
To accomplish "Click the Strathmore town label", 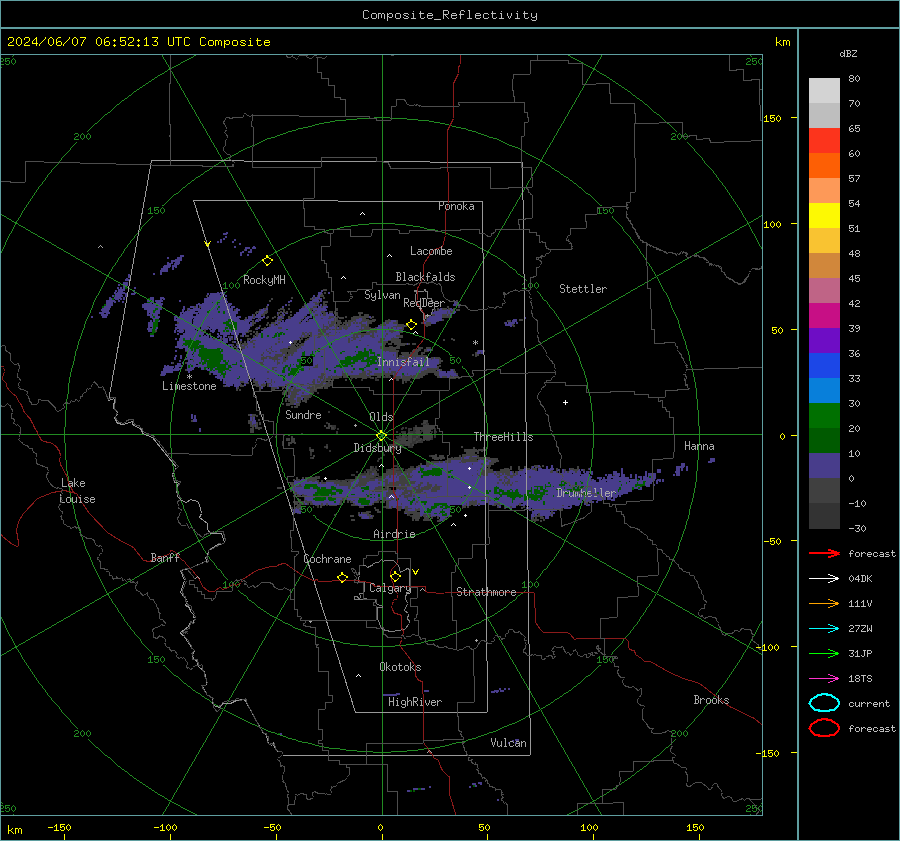I will (x=486, y=592).
